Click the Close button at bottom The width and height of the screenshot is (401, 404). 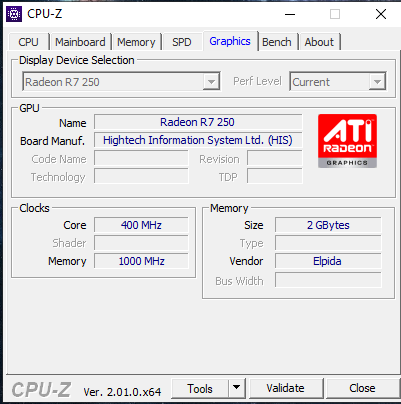pyautogui.click(x=362, y=388)
